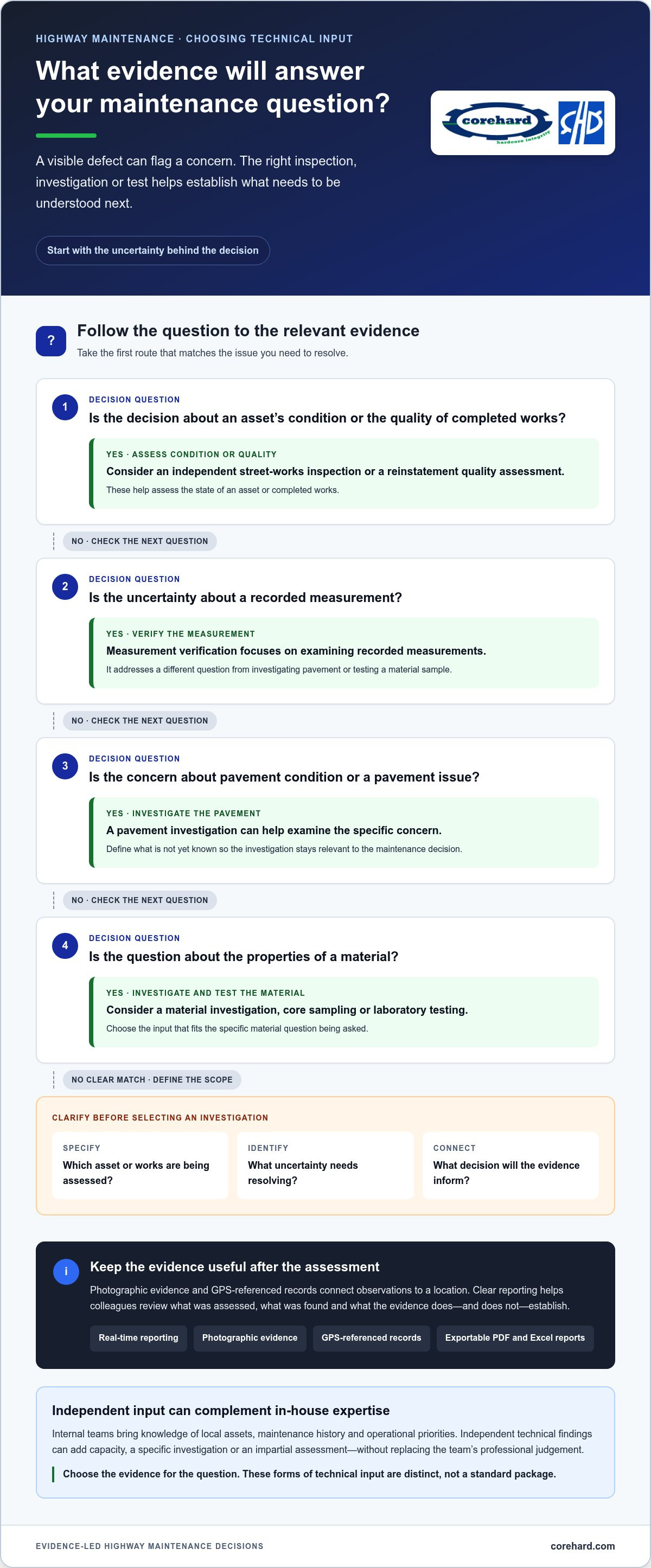Select the Specify card about assets
This screenshot has width=651, height=1568.
140,1165
